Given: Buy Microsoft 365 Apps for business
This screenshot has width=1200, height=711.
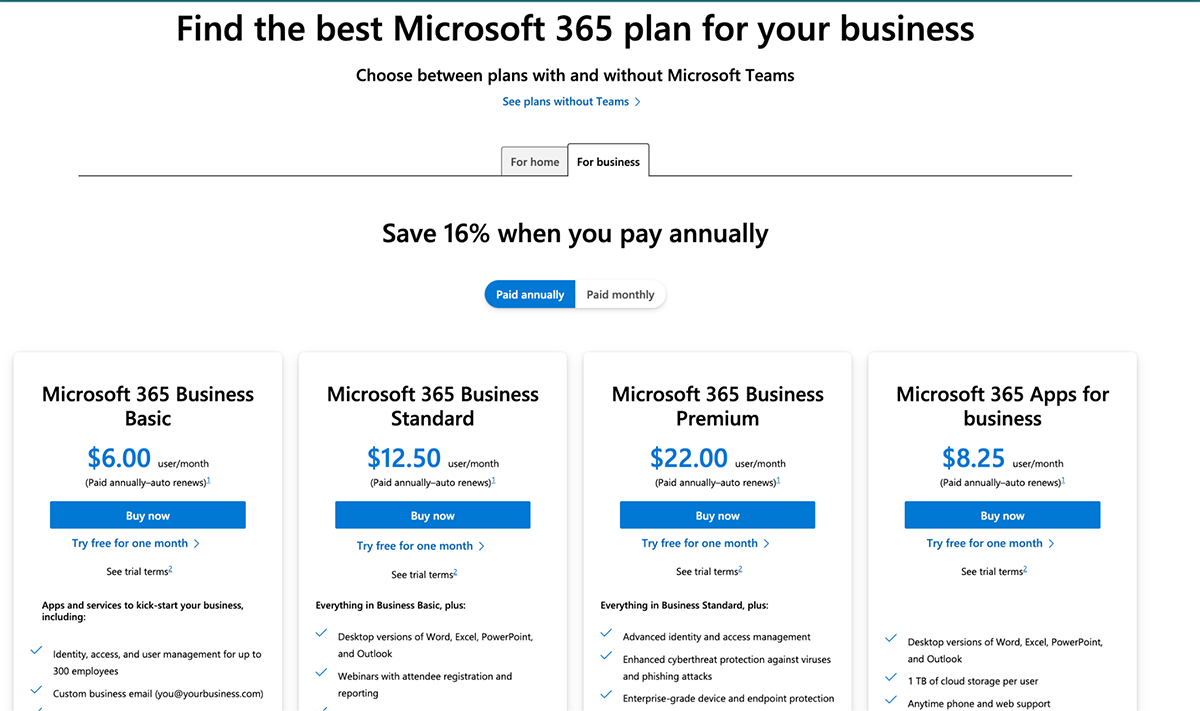Looking at the screenshot, I should pos(1002,514).
